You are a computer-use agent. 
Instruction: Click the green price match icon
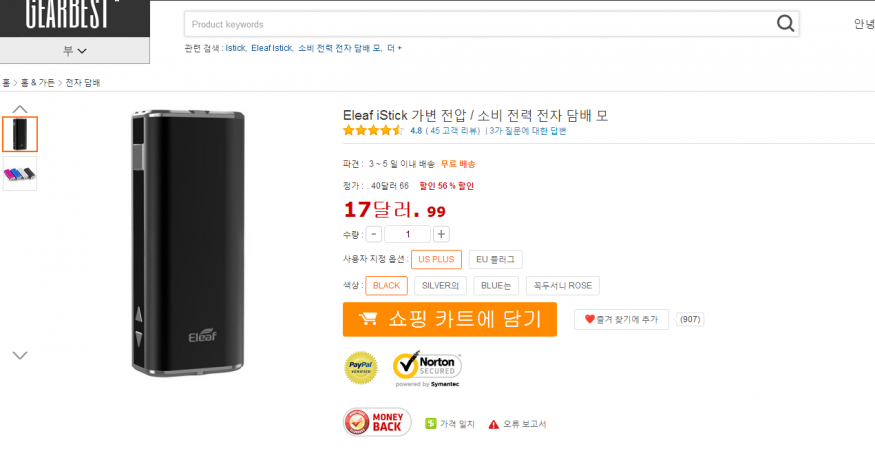(431, 424)
